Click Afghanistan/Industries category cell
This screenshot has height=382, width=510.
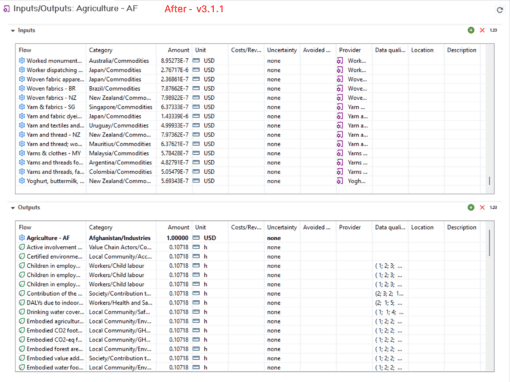point(120,238)
